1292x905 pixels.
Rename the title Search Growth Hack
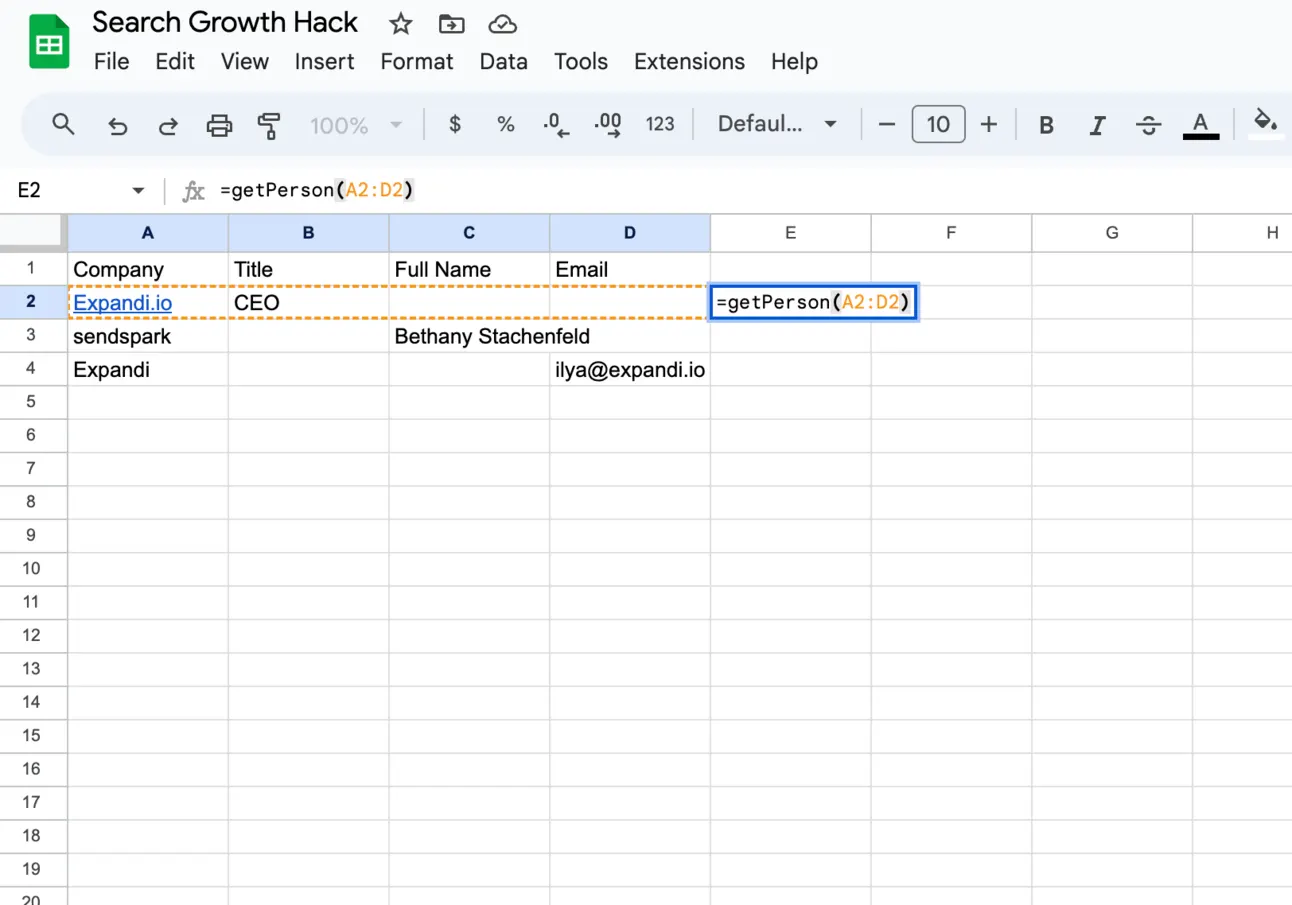[225, 22]
